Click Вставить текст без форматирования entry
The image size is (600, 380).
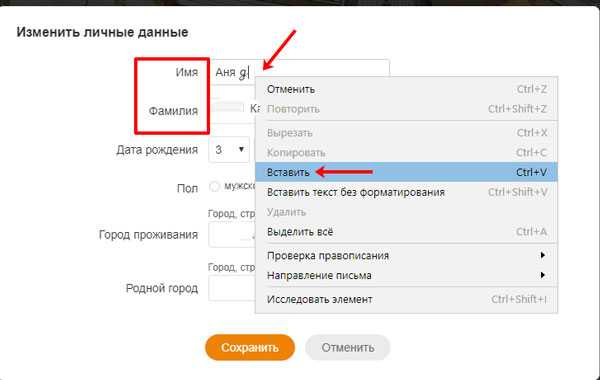click(x=406, y=192)
